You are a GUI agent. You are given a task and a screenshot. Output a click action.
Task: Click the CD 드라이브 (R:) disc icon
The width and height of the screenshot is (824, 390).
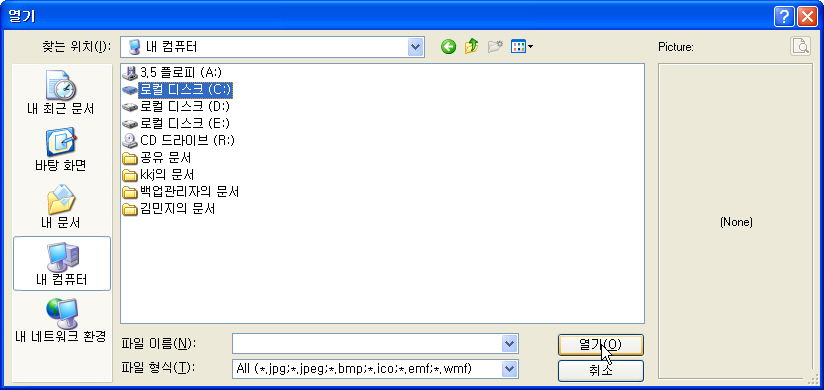[129, 140]
